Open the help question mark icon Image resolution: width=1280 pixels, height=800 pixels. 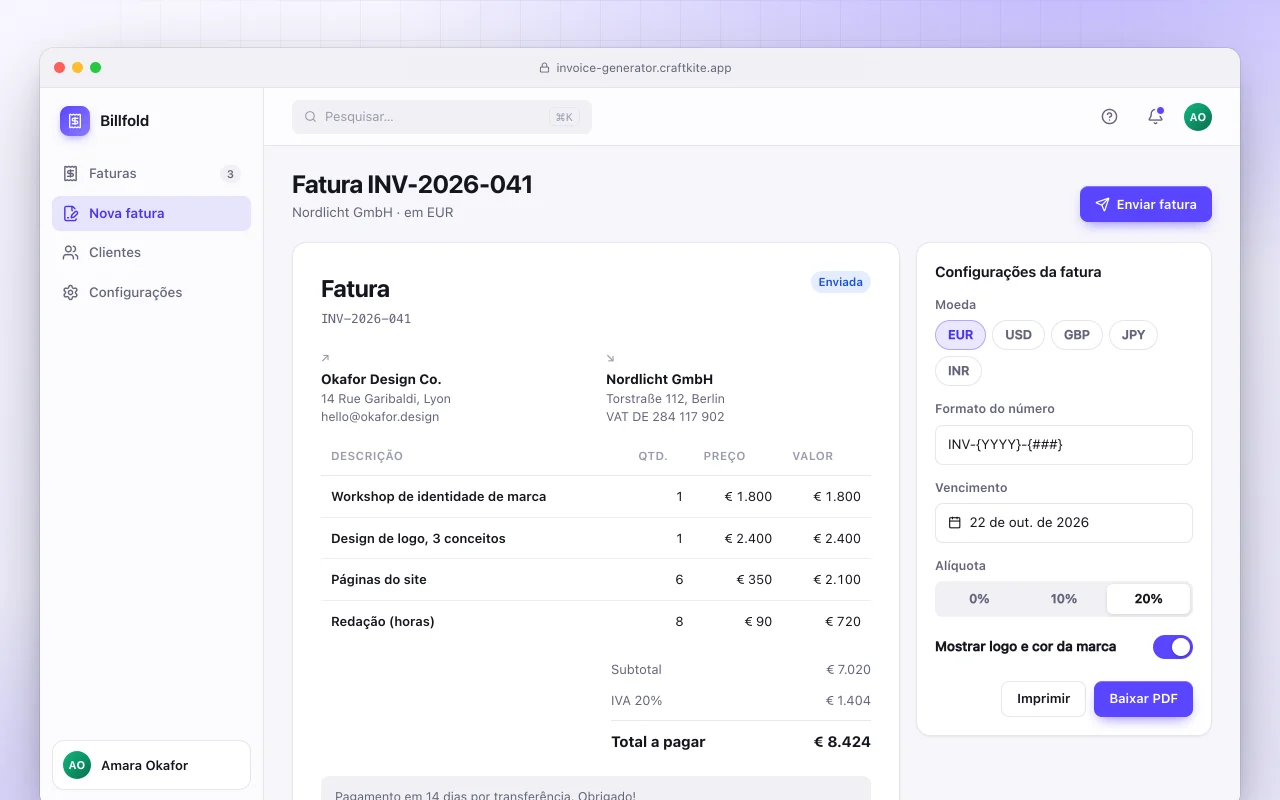(1109, 117)
